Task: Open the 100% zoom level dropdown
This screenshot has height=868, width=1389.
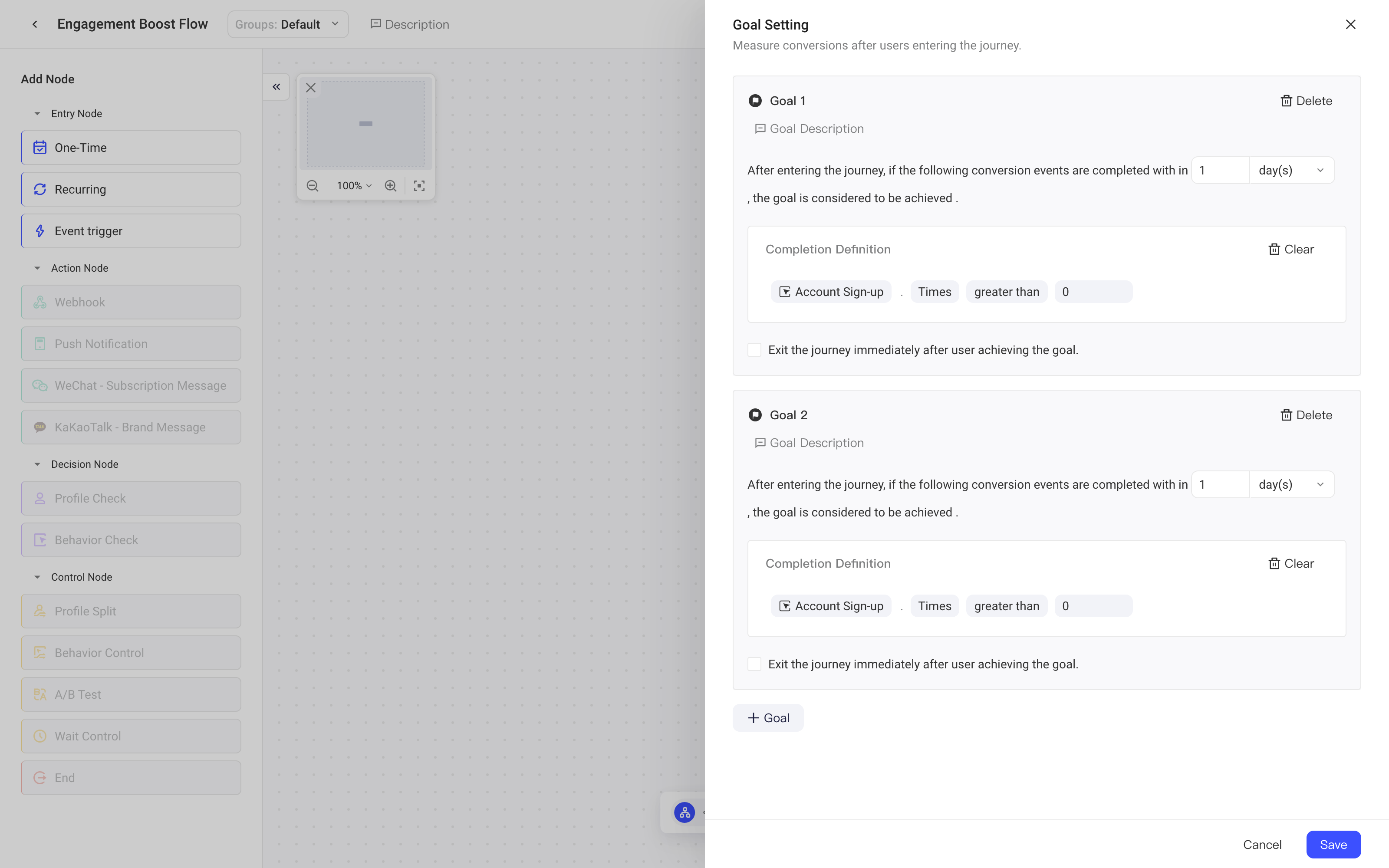Action: click(x=354, y=185)
